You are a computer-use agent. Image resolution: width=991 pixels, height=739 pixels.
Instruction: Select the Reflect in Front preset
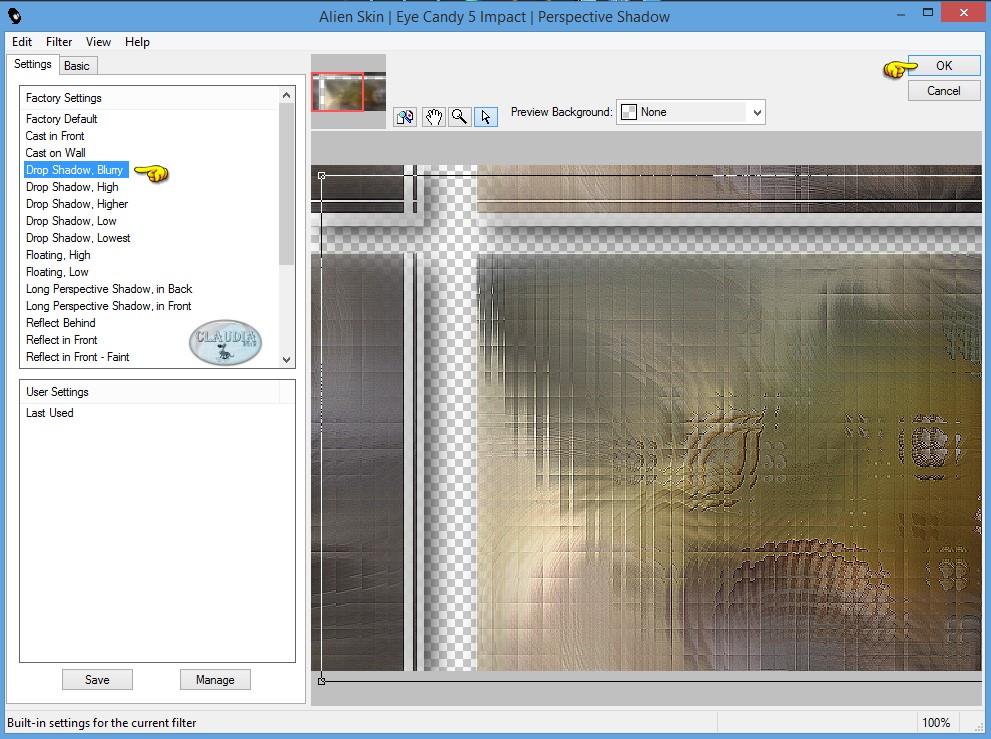[x=62, y=340]
